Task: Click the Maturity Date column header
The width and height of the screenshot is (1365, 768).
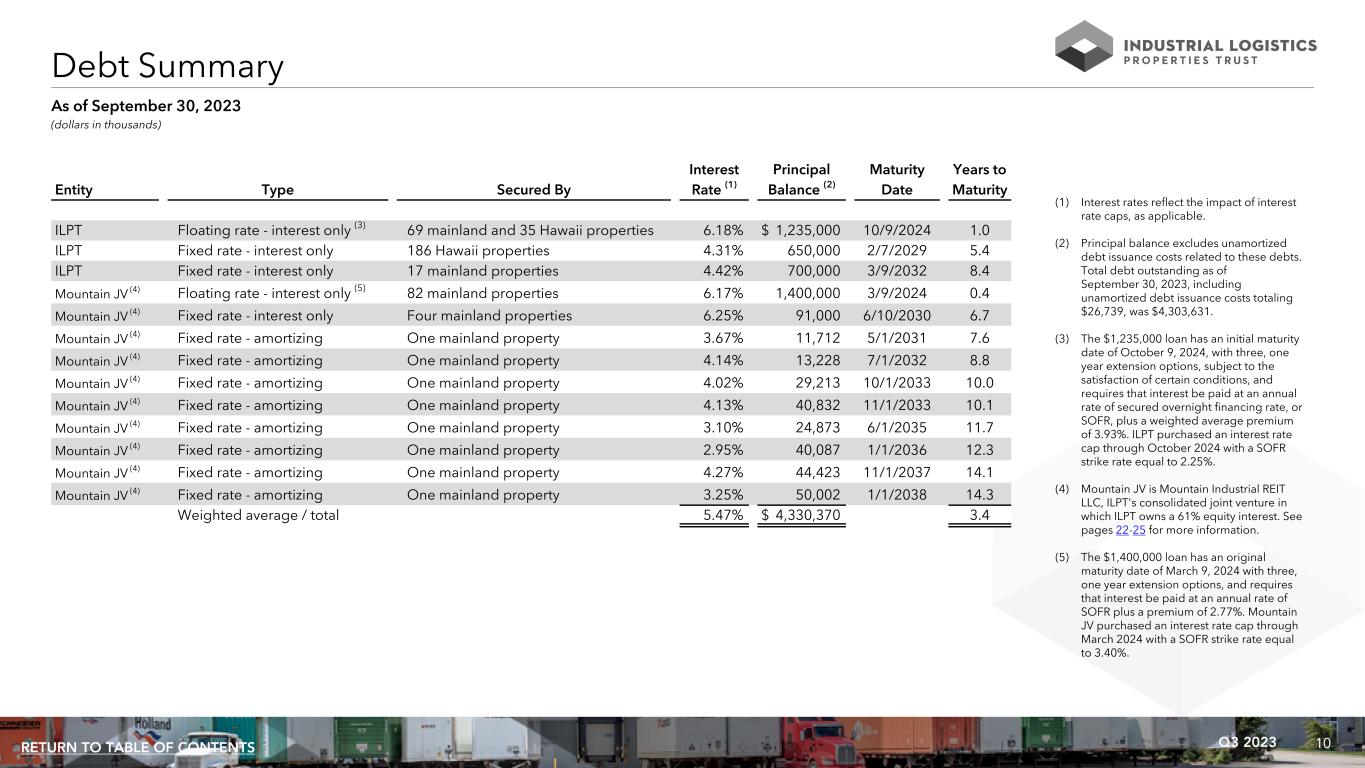Action: 896,180
